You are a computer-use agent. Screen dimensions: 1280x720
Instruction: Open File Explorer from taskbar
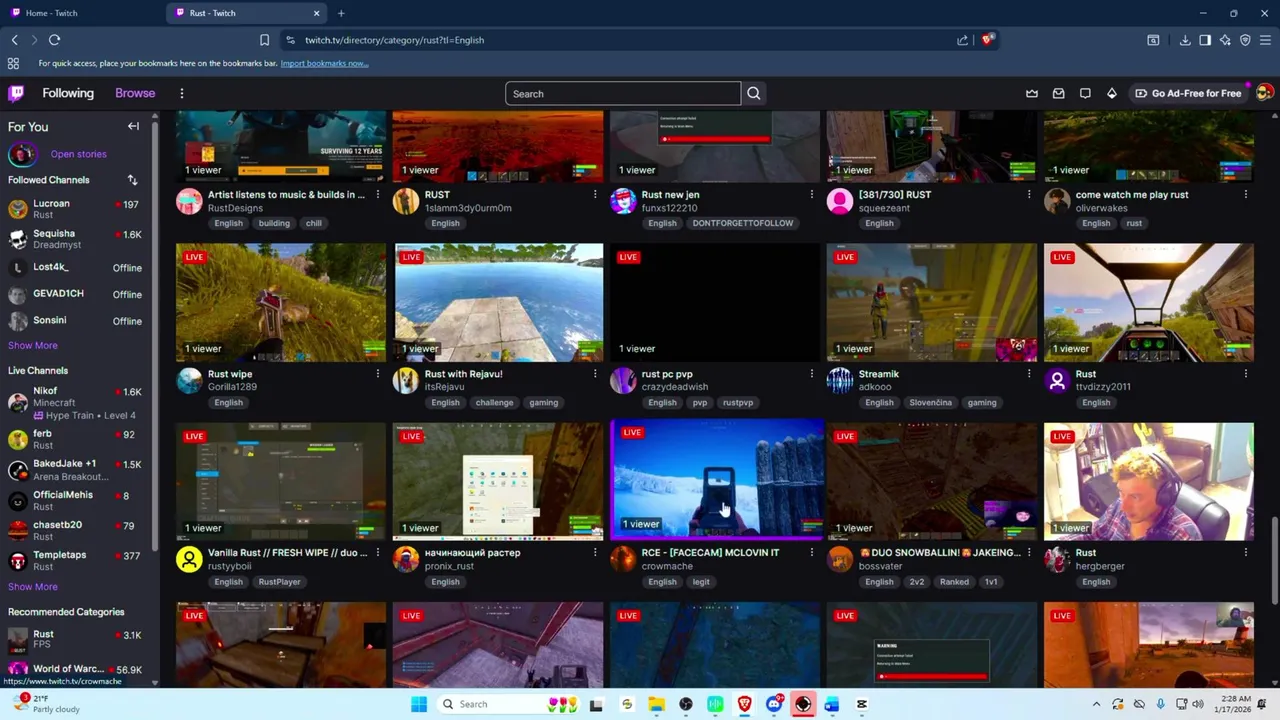pyautogui.click(x=657, y=704)
